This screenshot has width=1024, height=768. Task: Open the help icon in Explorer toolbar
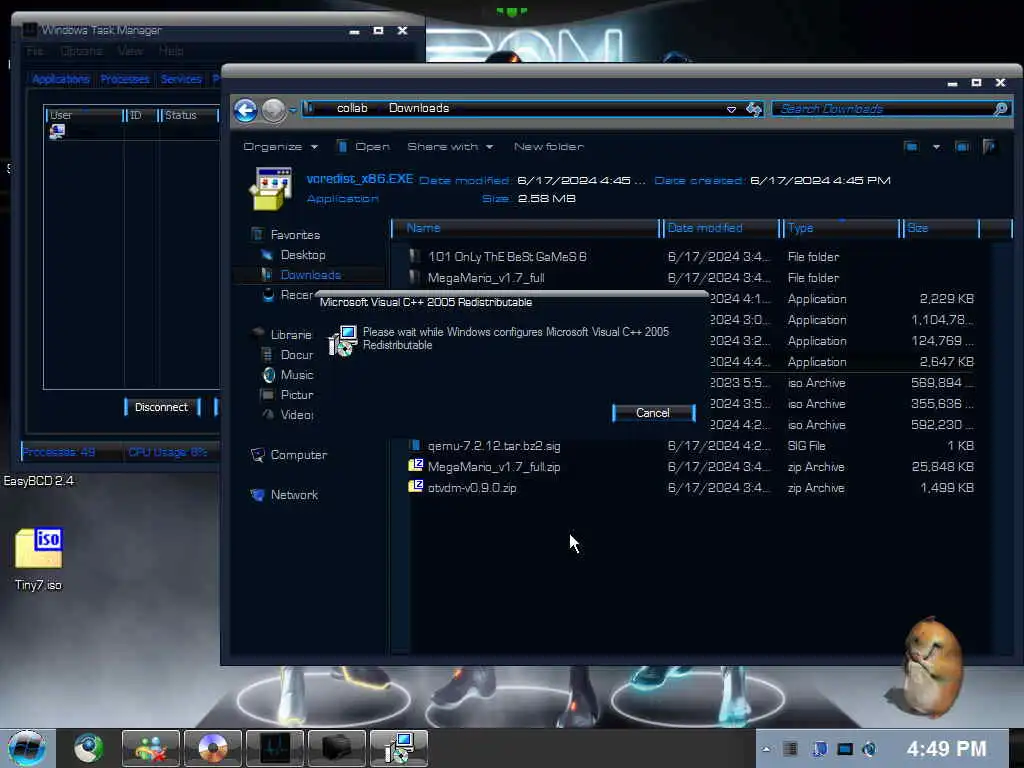click(989, 147)
